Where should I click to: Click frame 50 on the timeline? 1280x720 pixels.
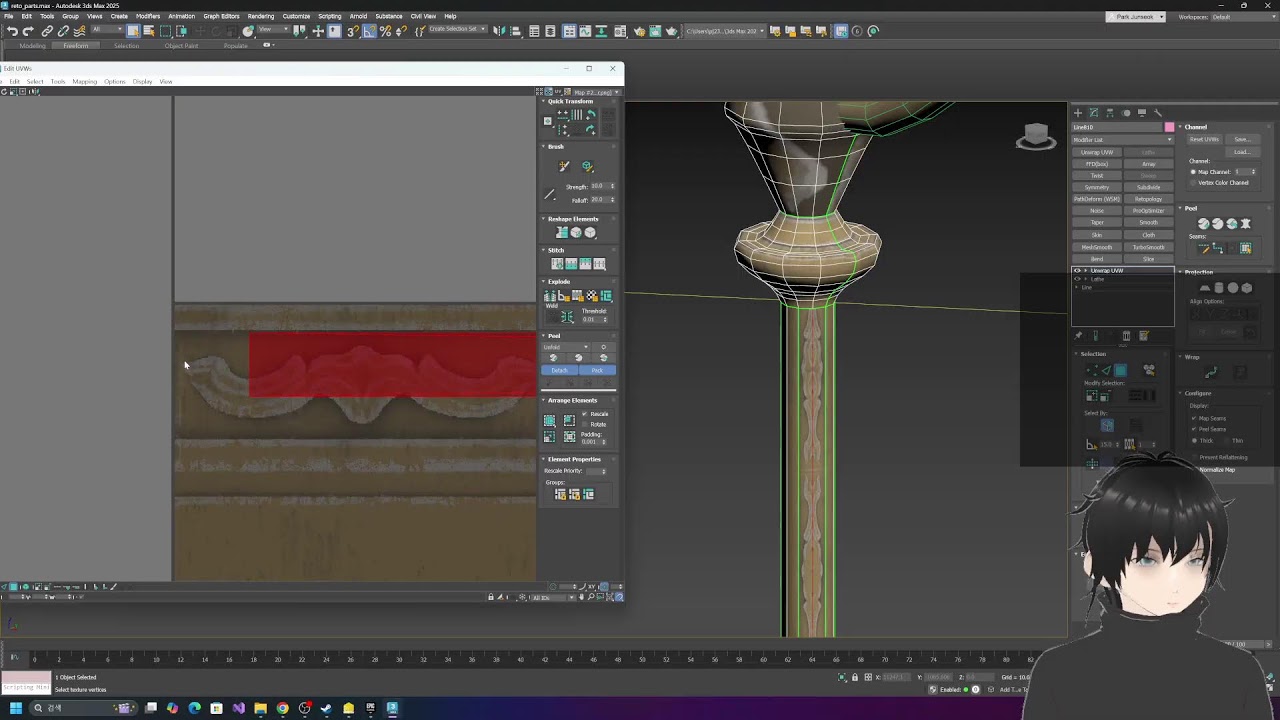(642, 660)
